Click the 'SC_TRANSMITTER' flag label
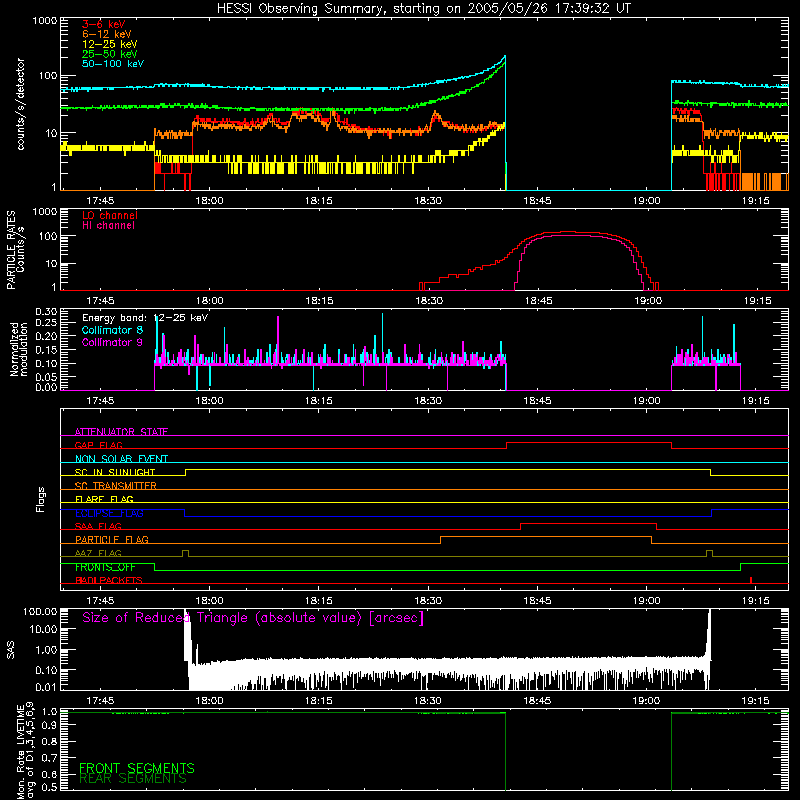Viewport: 800px width, 800px height. (x=115, y=485)
